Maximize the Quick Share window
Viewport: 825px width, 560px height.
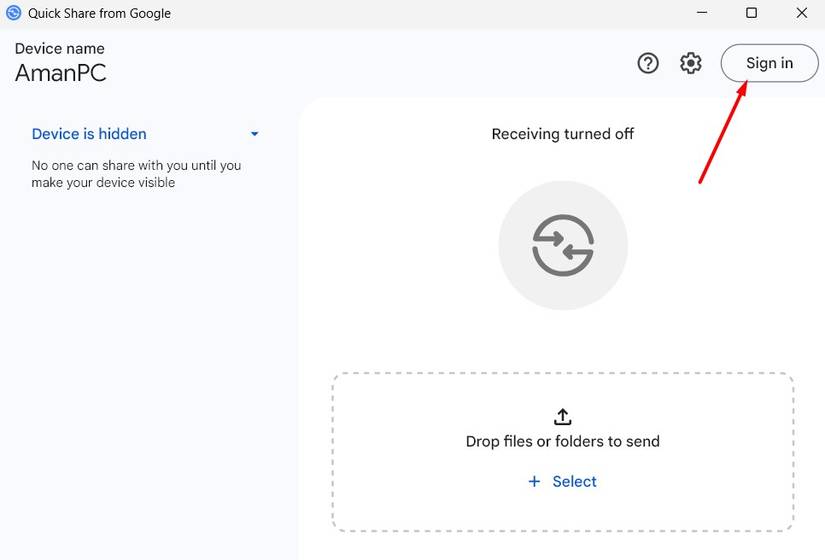751,13
